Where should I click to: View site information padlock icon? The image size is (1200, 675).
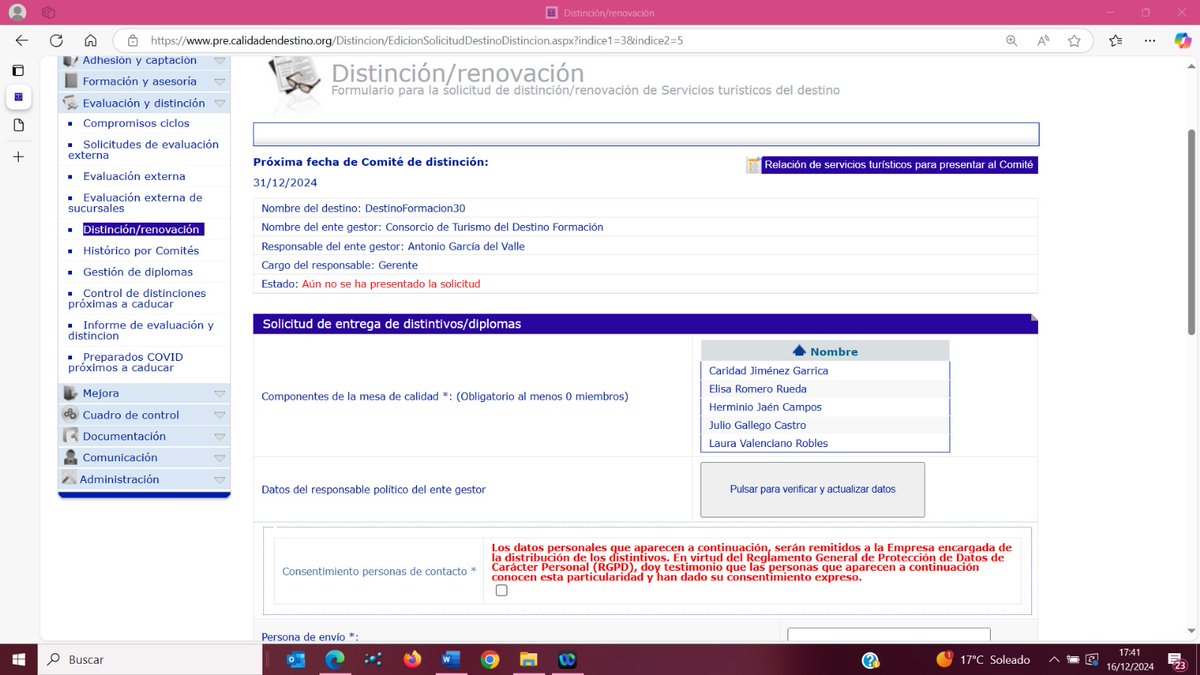coord(132,41)
